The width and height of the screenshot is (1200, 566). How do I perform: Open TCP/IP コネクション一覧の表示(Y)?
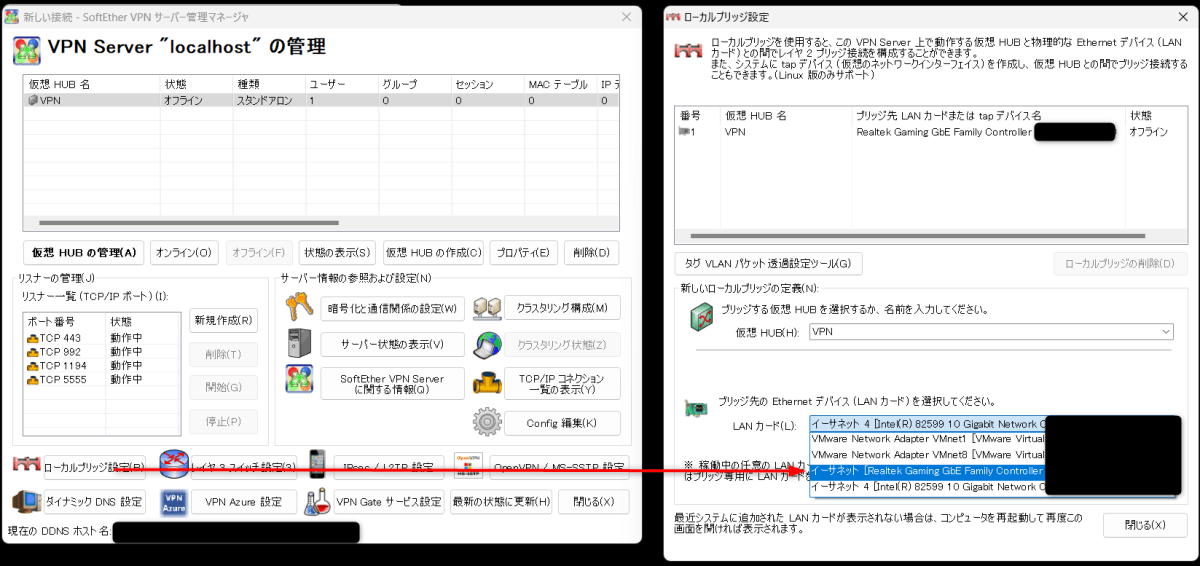pos(562,384)
